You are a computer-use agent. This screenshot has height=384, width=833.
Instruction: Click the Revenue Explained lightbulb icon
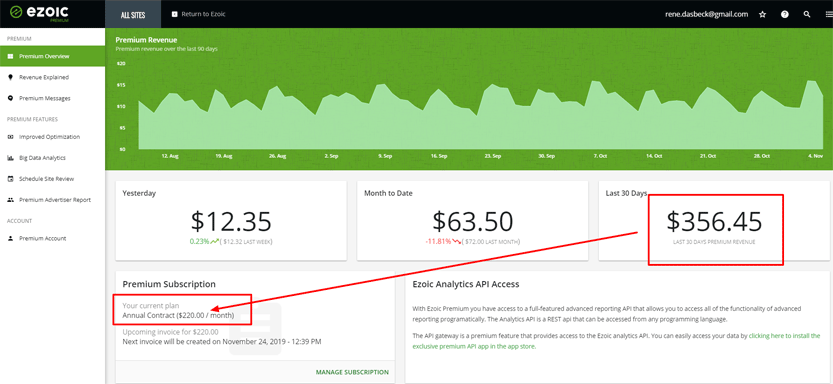[10, 77]
